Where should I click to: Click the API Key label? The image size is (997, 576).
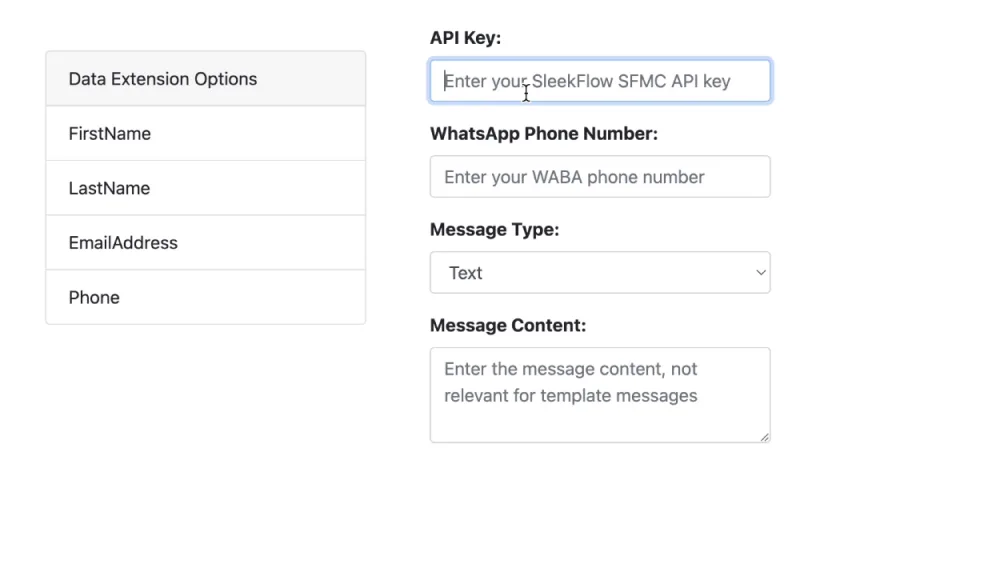[x=465, y=37]
